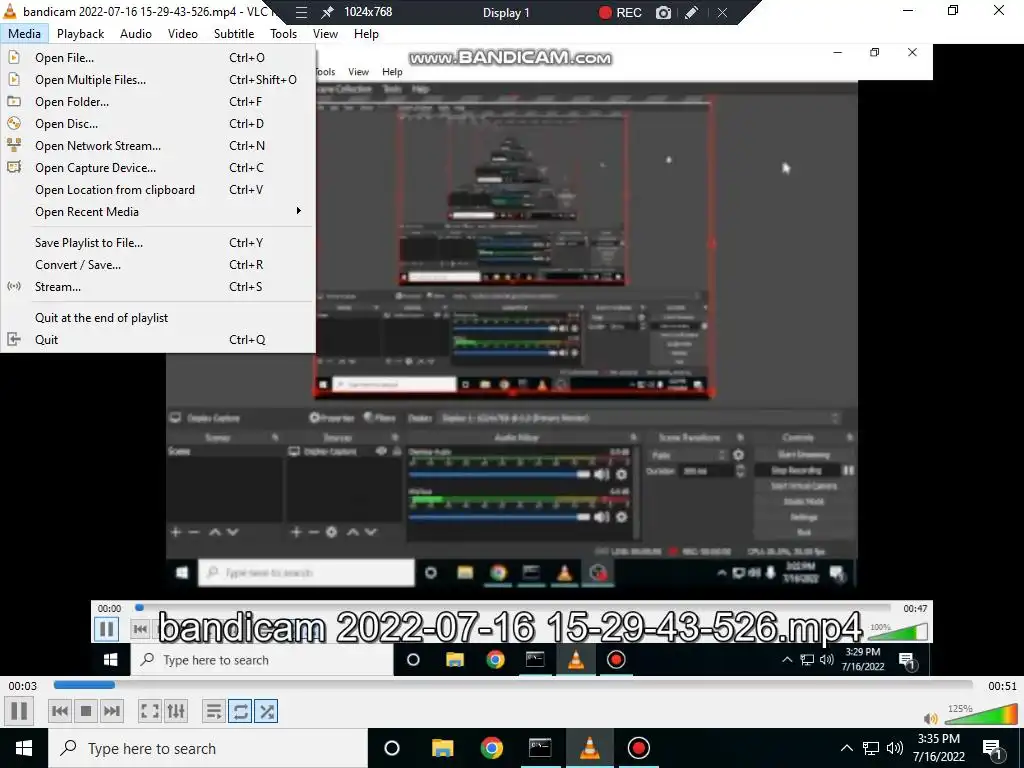Click the Type here to search box
1024x768 pixels.
coord(208,748)
